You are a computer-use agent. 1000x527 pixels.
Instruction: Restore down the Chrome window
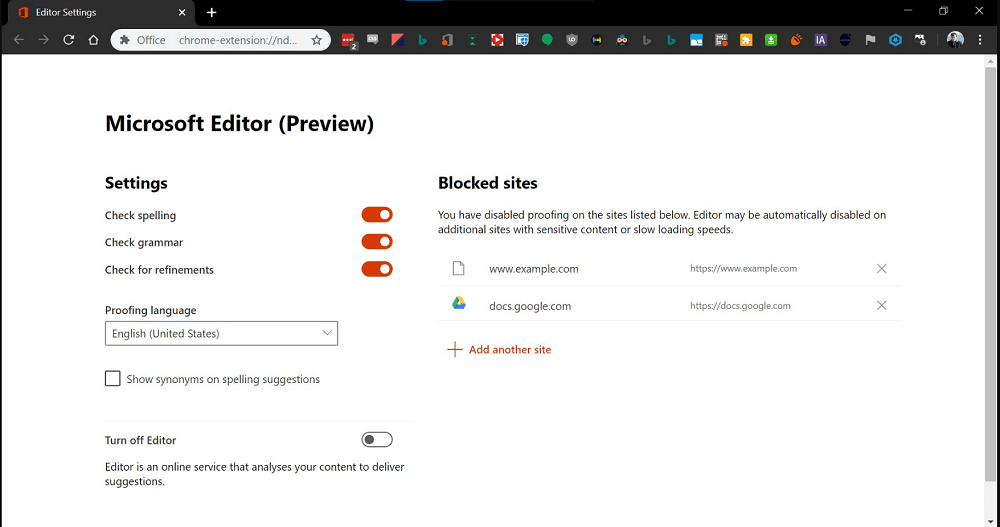(x=943, y=11)
